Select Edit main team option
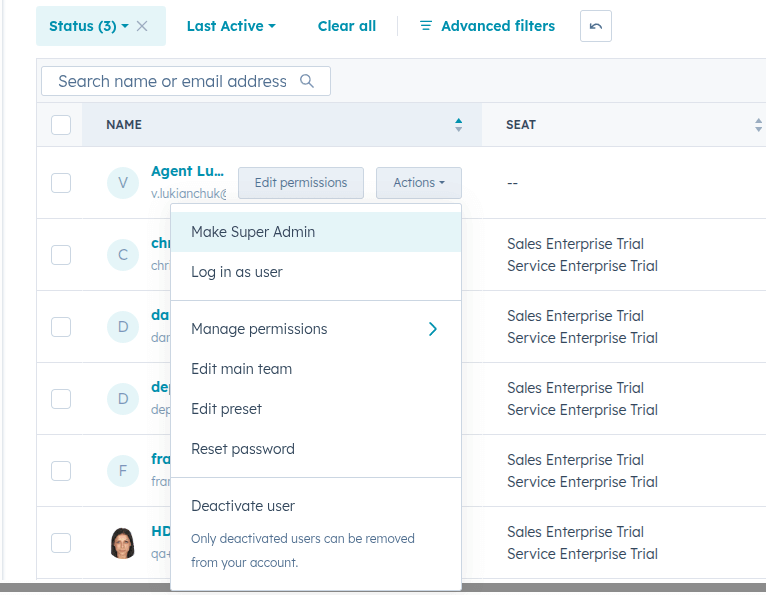Screen dimensions: 766x595 point(316,369)
